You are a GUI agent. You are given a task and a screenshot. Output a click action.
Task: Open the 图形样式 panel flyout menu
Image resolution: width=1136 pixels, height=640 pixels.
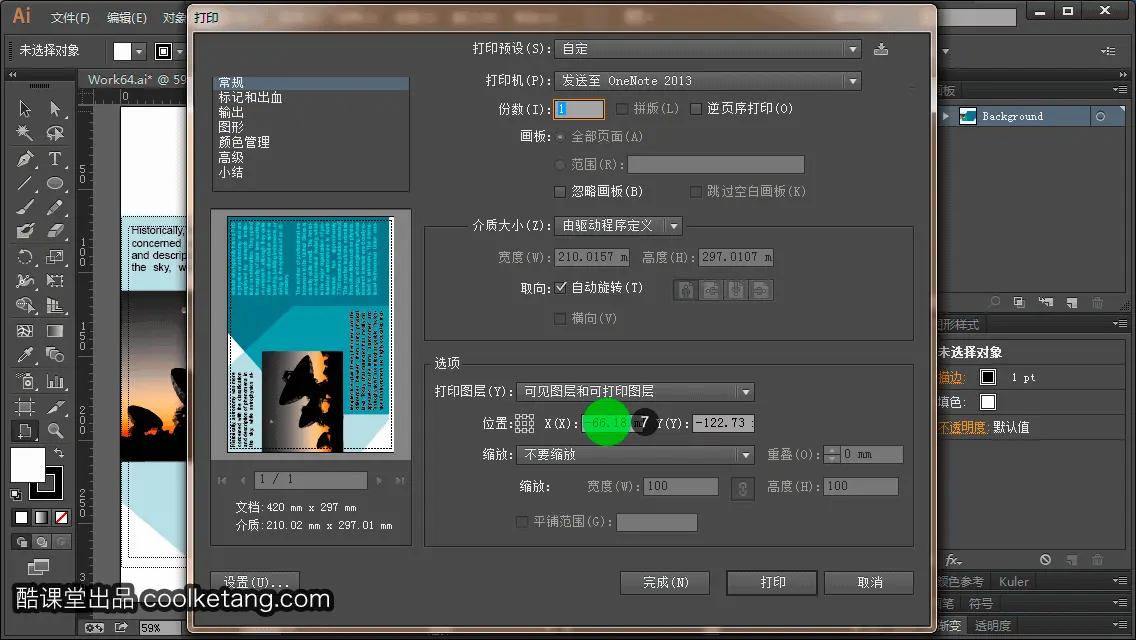click(x=1120, y=324)
